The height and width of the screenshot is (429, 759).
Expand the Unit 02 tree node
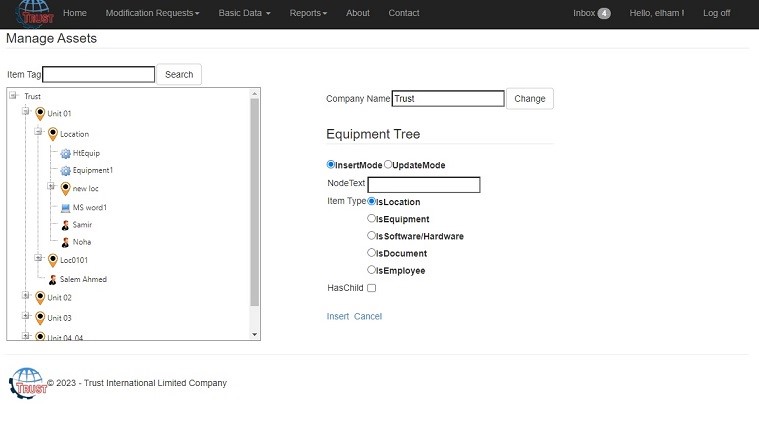[x=26, y=297]
